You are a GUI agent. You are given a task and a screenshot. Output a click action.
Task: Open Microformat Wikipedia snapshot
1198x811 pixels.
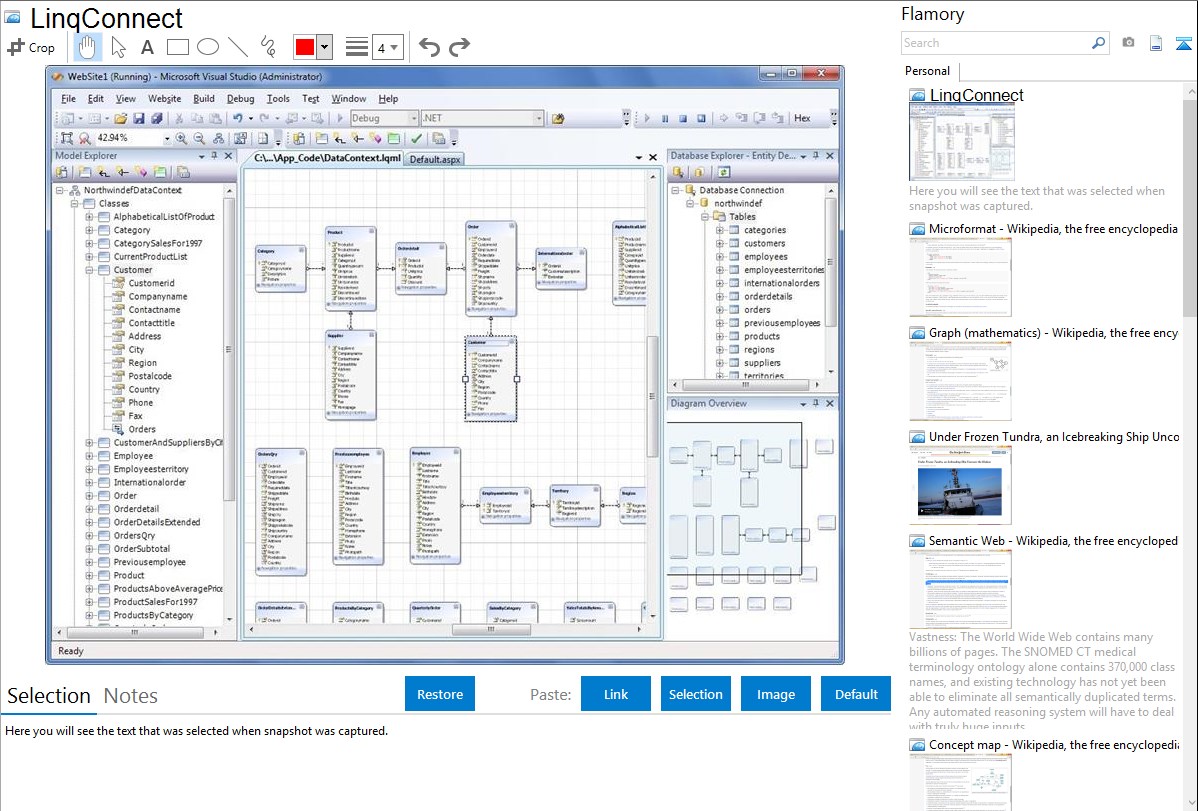click(x=1053, y=229)
